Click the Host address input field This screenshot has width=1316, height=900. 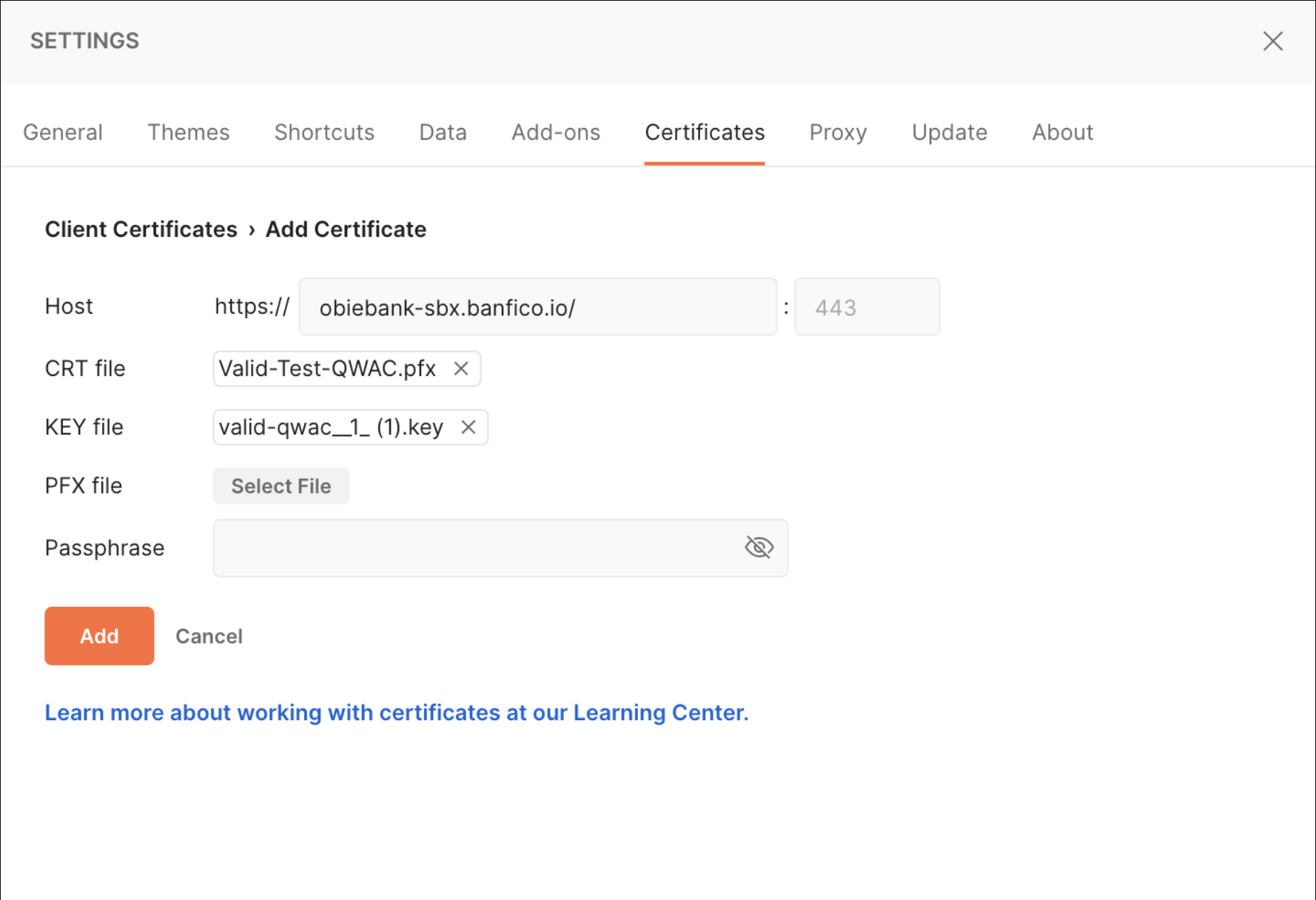point(537,307)
